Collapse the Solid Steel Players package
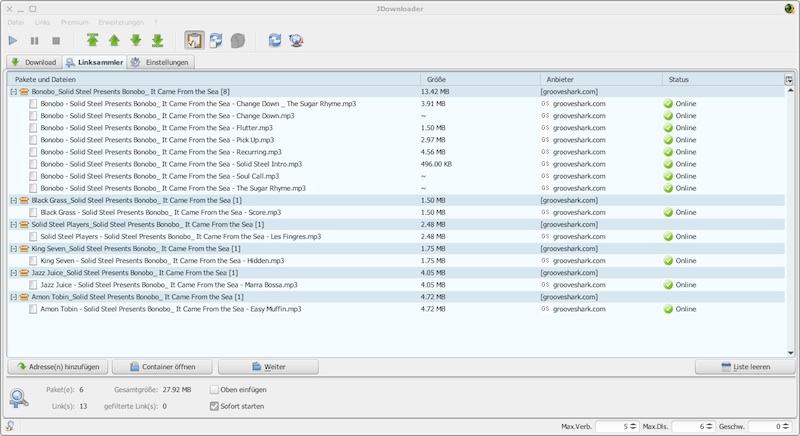 pos(13,224)
